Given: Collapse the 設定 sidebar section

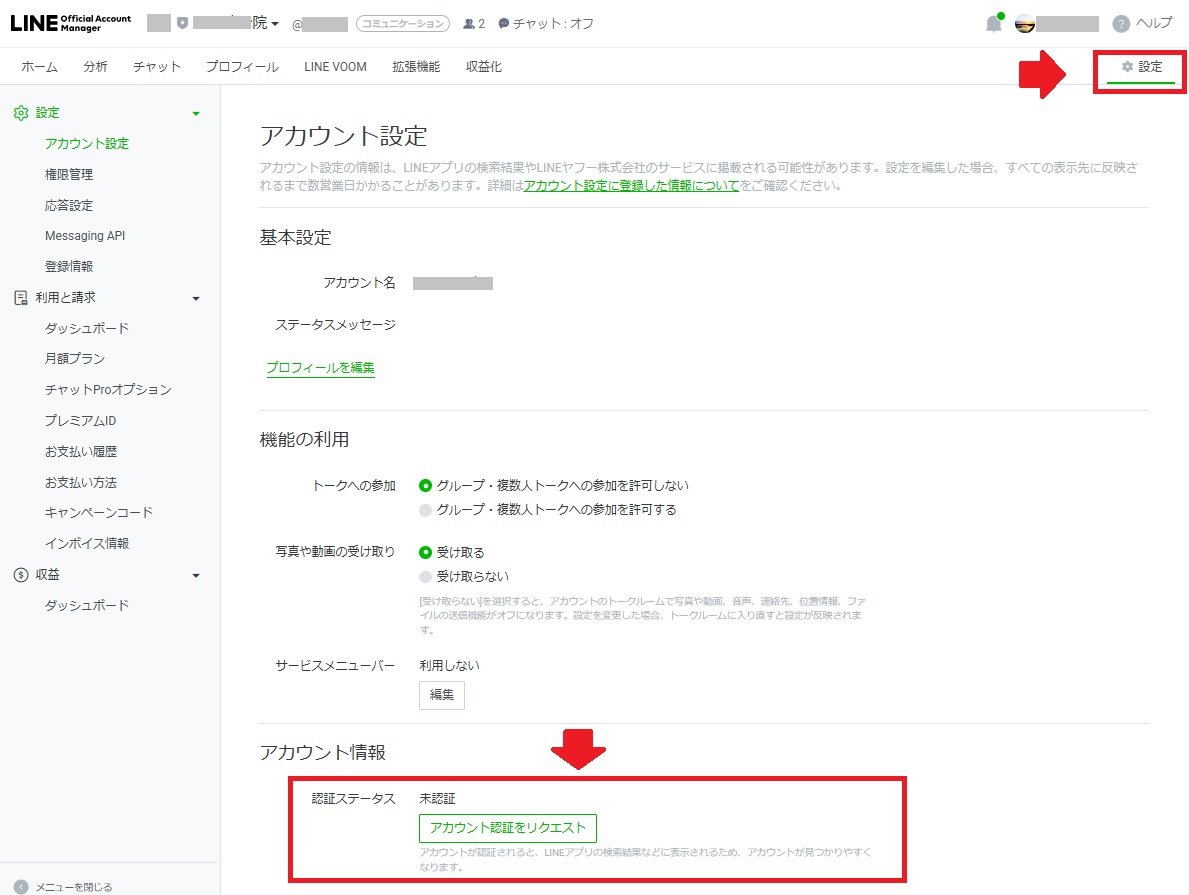Looking at the screenshot, I should point(196,114).
